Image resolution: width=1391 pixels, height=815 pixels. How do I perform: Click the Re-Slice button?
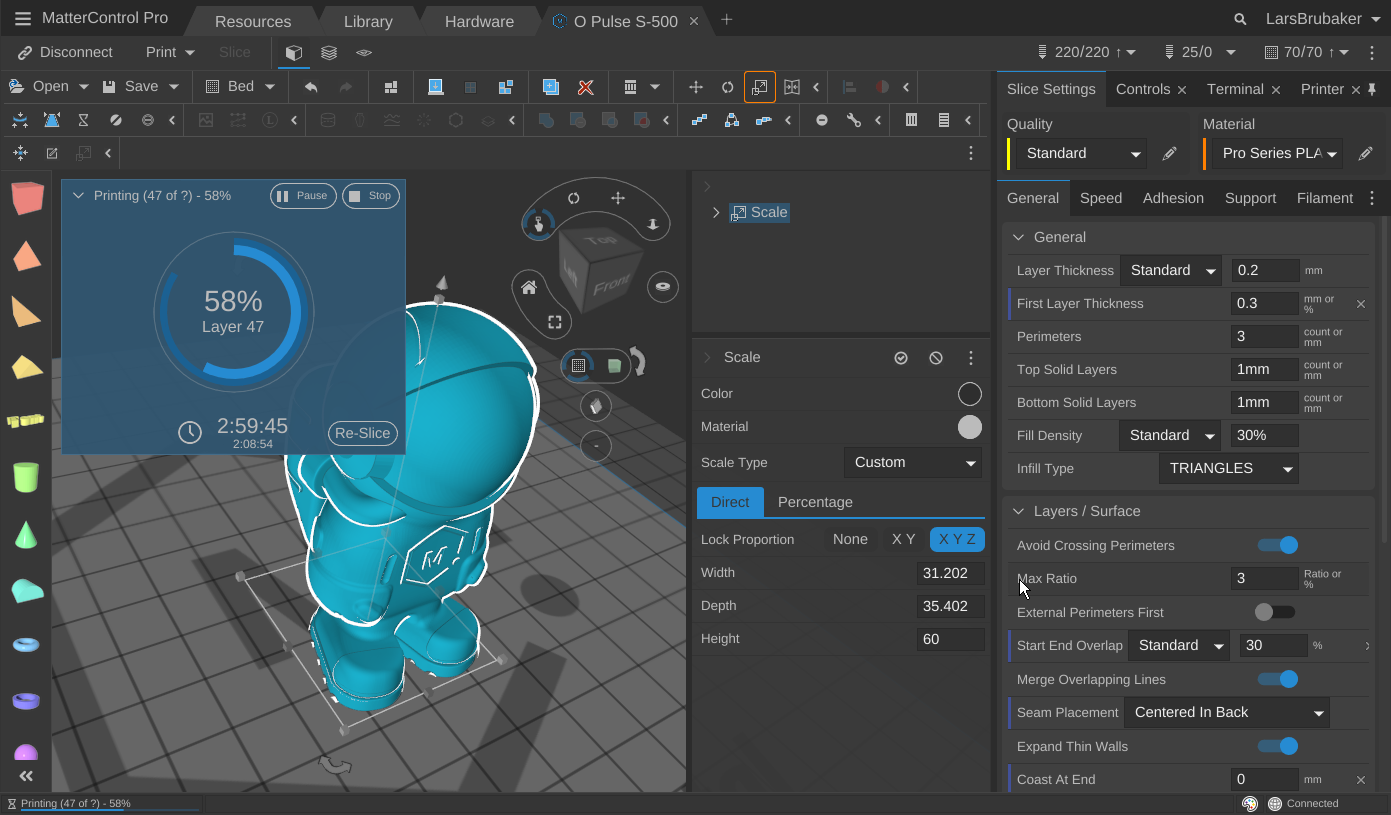point(362,433)
